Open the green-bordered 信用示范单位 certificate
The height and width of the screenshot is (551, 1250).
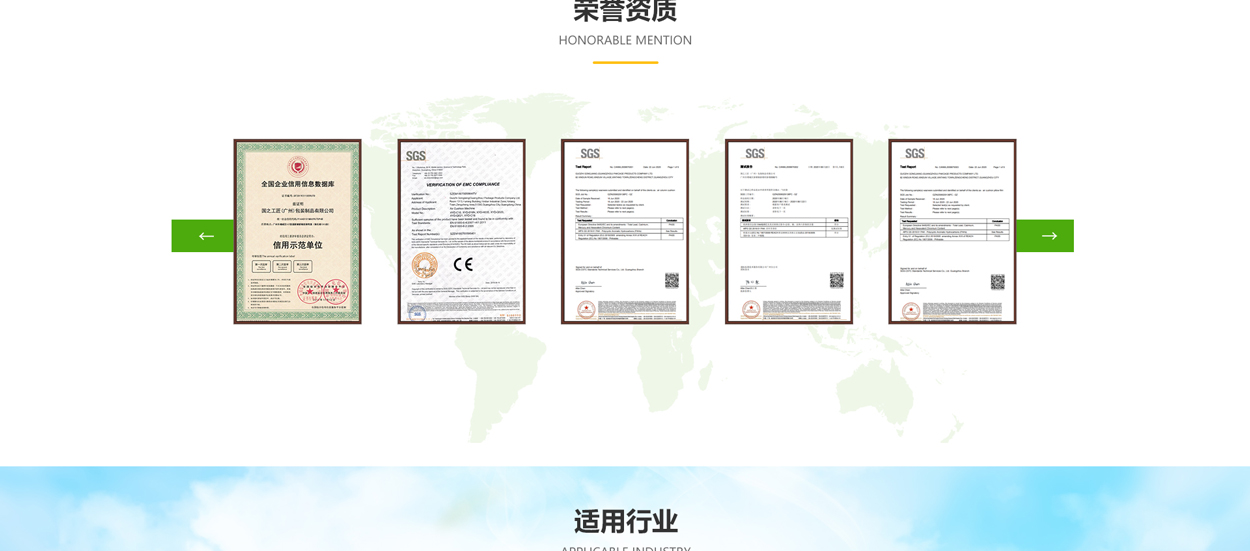[297, 231]
